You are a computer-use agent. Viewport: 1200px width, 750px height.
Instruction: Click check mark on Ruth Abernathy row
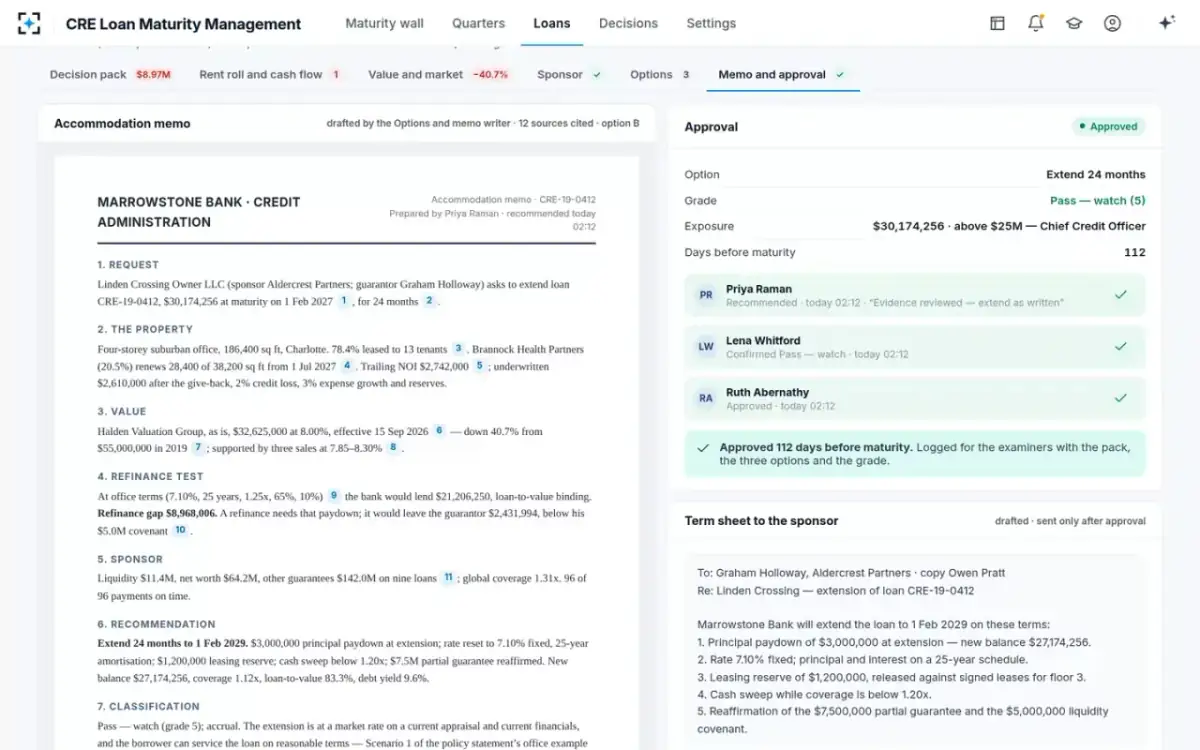pos(1121,398)
